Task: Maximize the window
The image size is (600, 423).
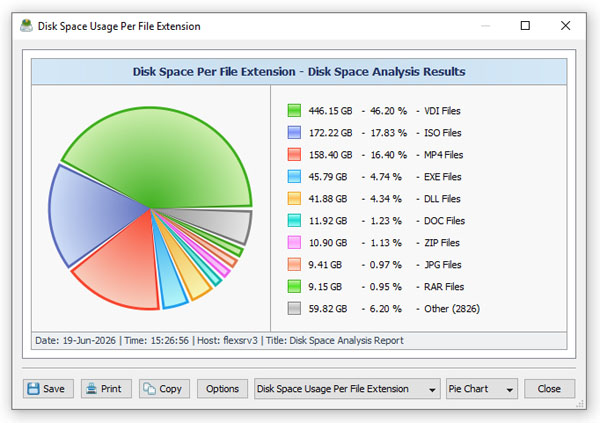Action: coord(525,26)
